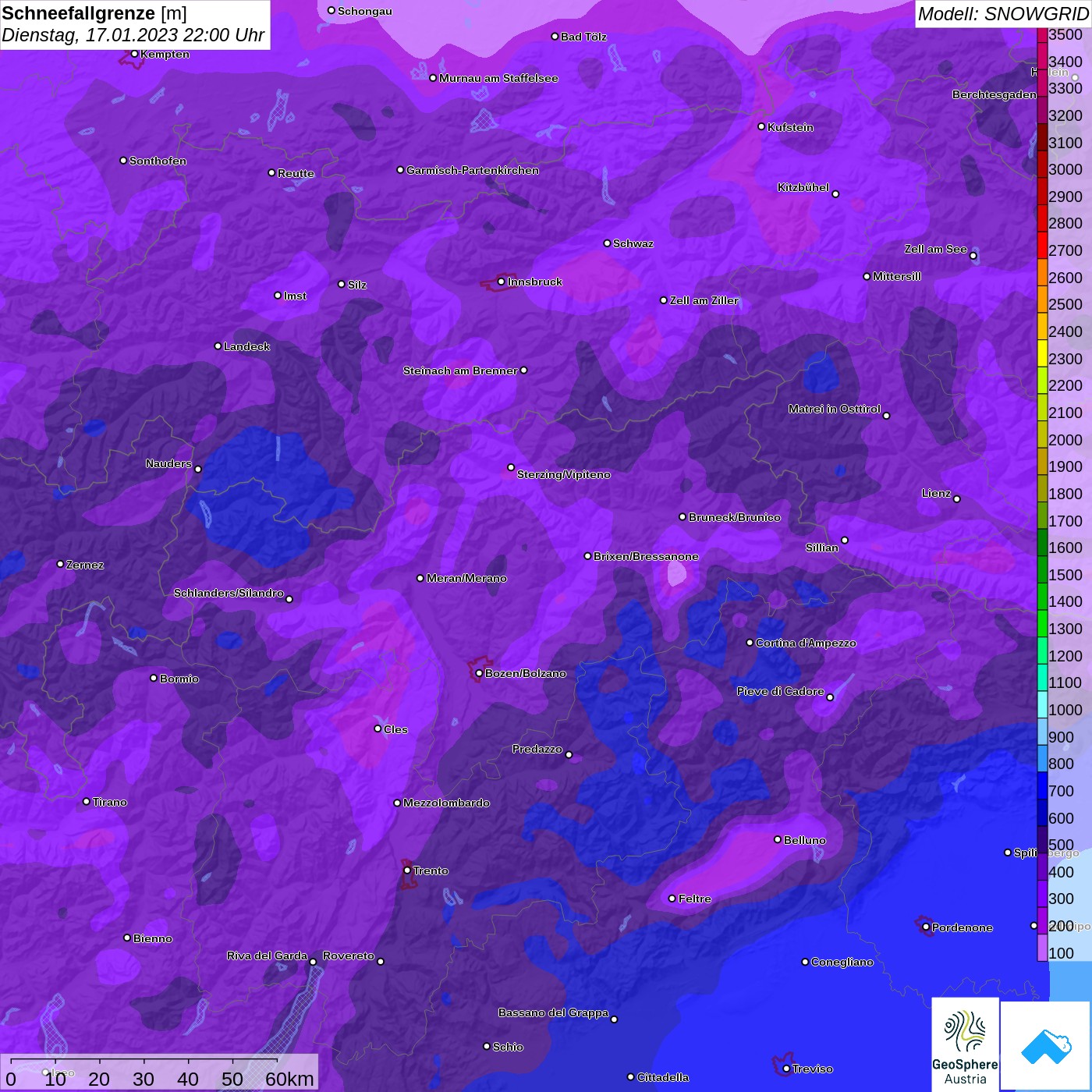Select the "Schlanders/Silandro" label
The width and height of the screenshot is (1092, 1092).
(x=229, y=593)
